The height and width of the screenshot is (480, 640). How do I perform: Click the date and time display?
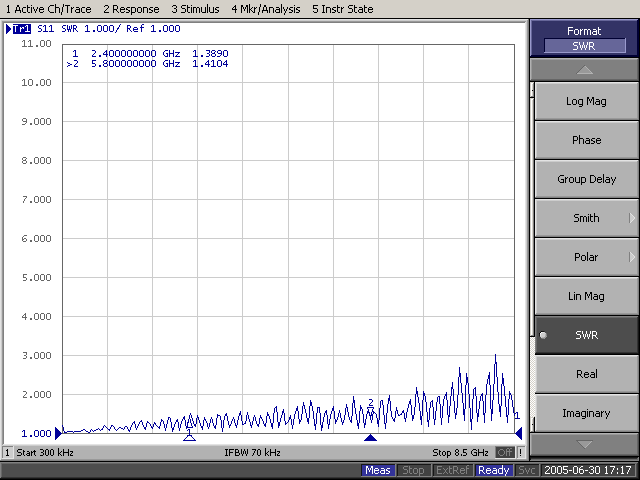coord(588,470)
